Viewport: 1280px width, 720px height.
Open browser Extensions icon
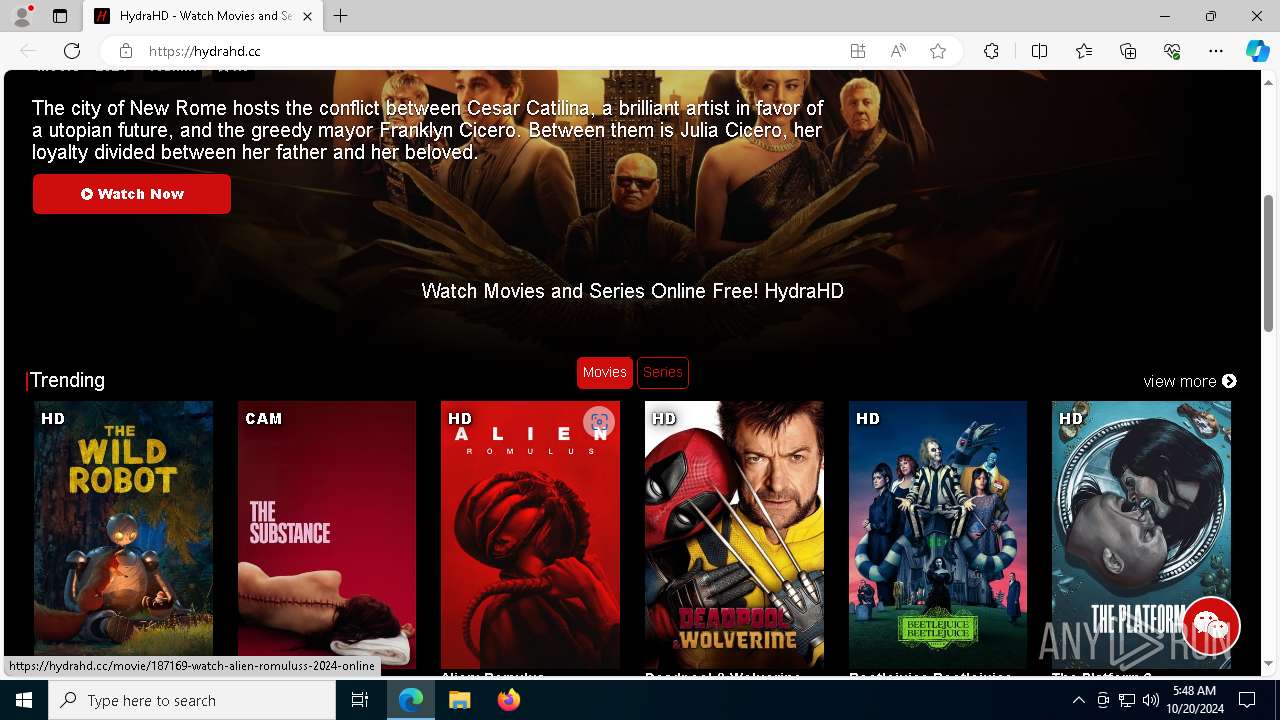click(991, 51)
